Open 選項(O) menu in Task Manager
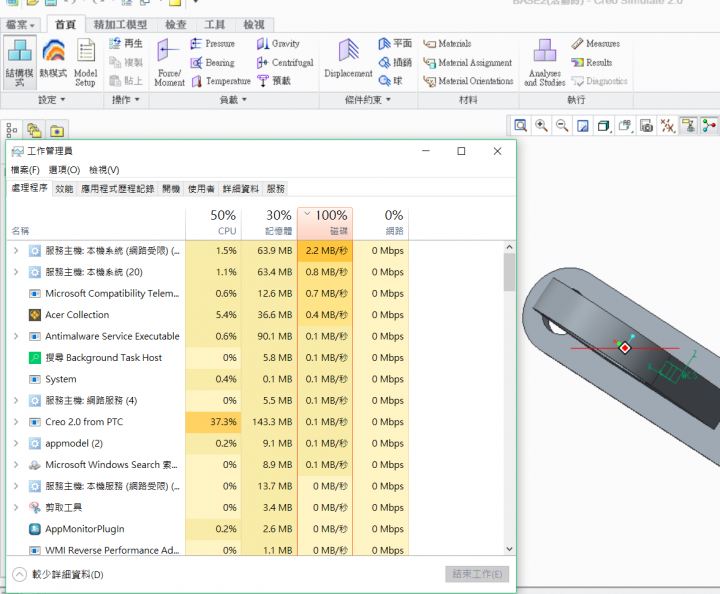The image size is (720, 594). click(64, 170)
